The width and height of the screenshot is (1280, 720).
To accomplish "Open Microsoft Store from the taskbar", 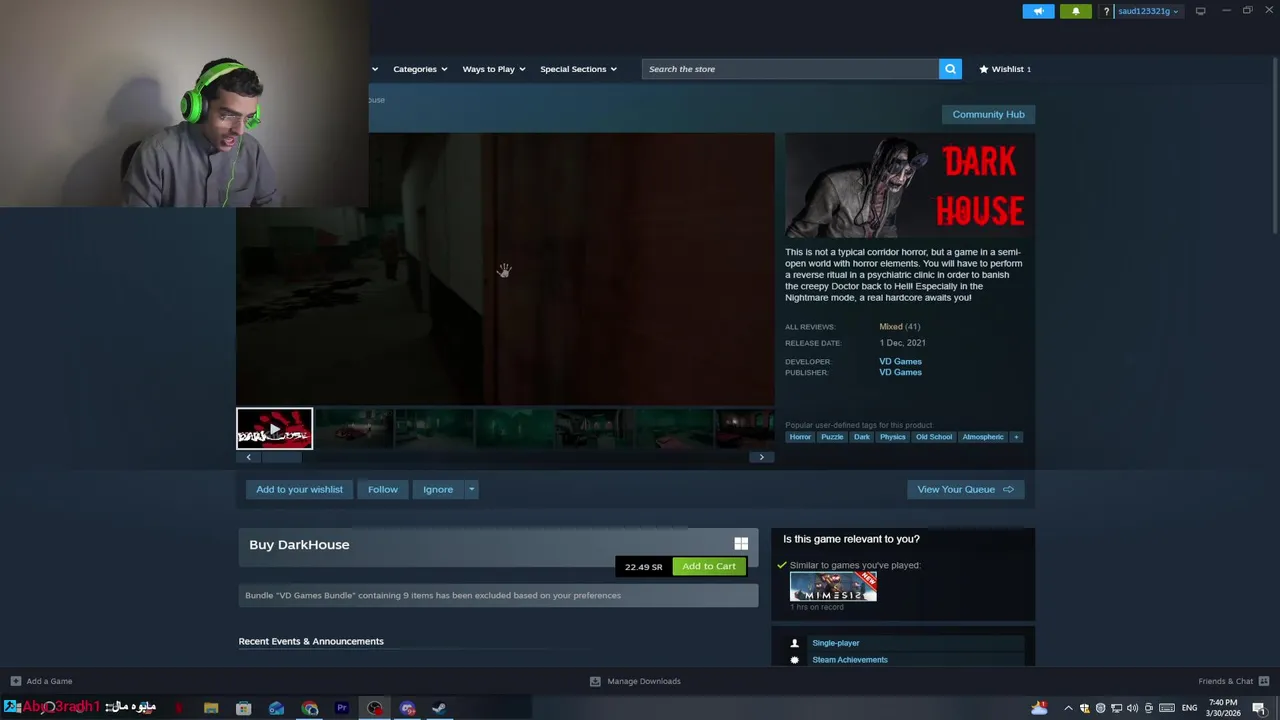I will pos(243,708).
